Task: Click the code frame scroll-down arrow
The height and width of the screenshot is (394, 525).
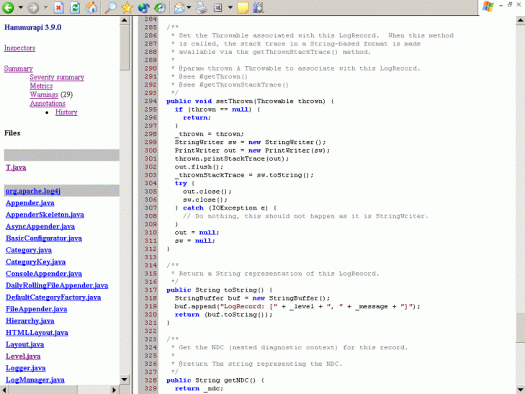Action: click(520, 389)
